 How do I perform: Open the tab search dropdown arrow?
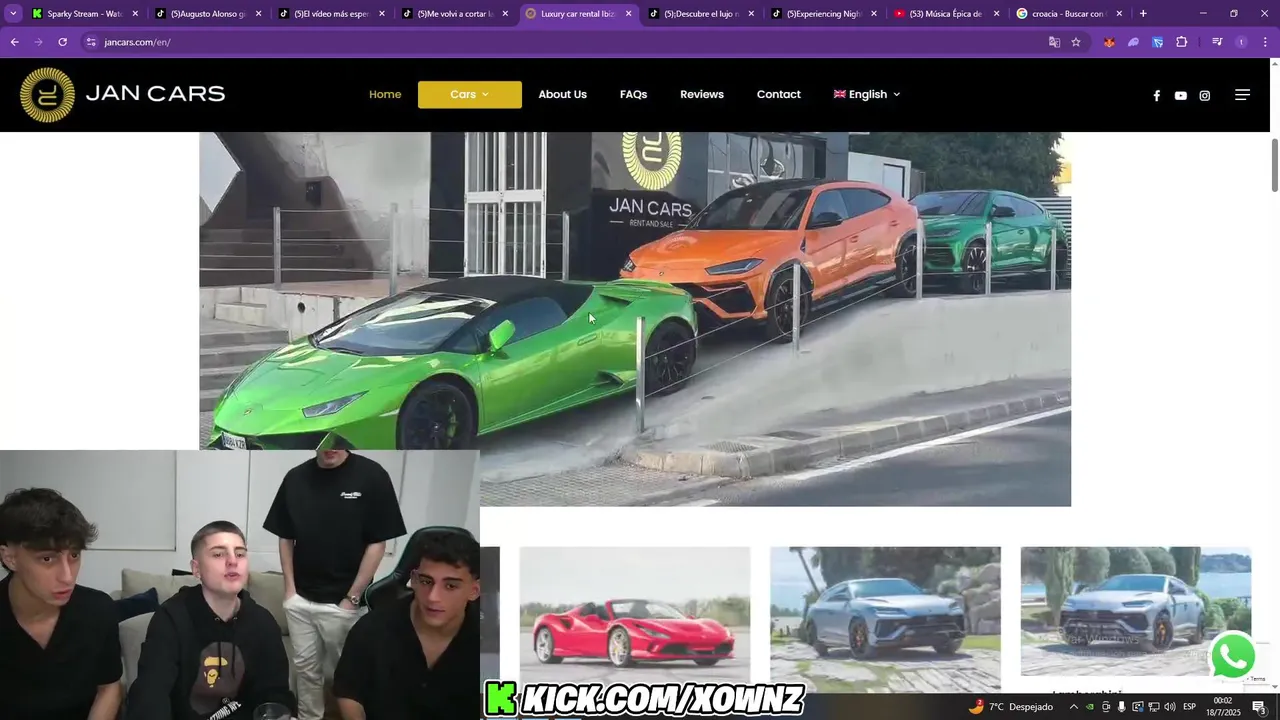tap(13, 14)
